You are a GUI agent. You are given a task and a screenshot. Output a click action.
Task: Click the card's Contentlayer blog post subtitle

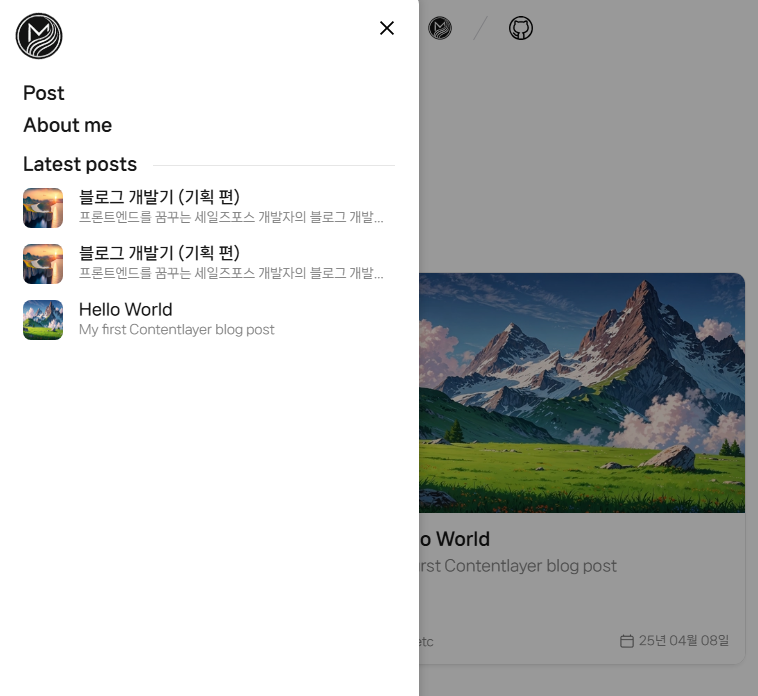point(518,566)
